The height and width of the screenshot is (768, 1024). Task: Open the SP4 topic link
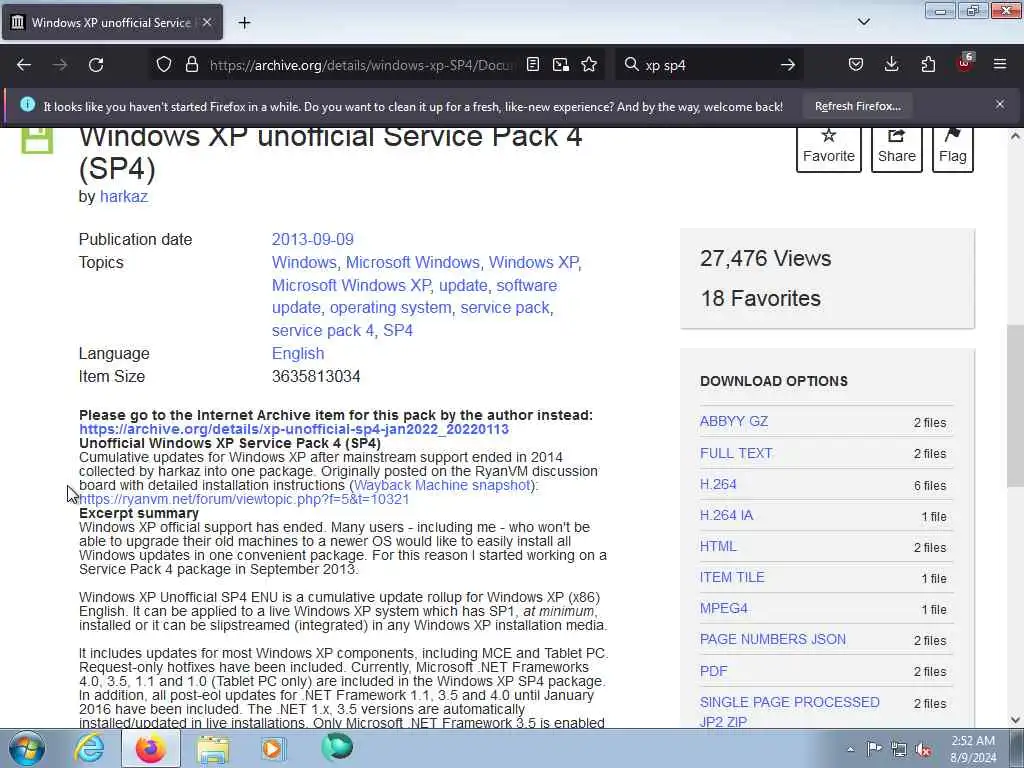click(x=398, y=330)
